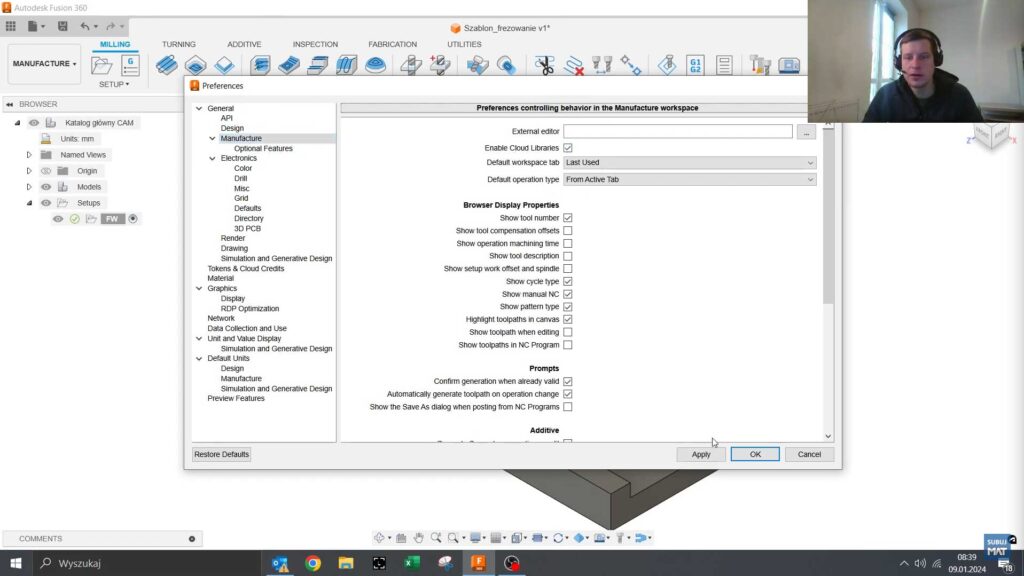1024x576 pixels.
Task: Switch to the TURNING tab
Action: [179, 44]
